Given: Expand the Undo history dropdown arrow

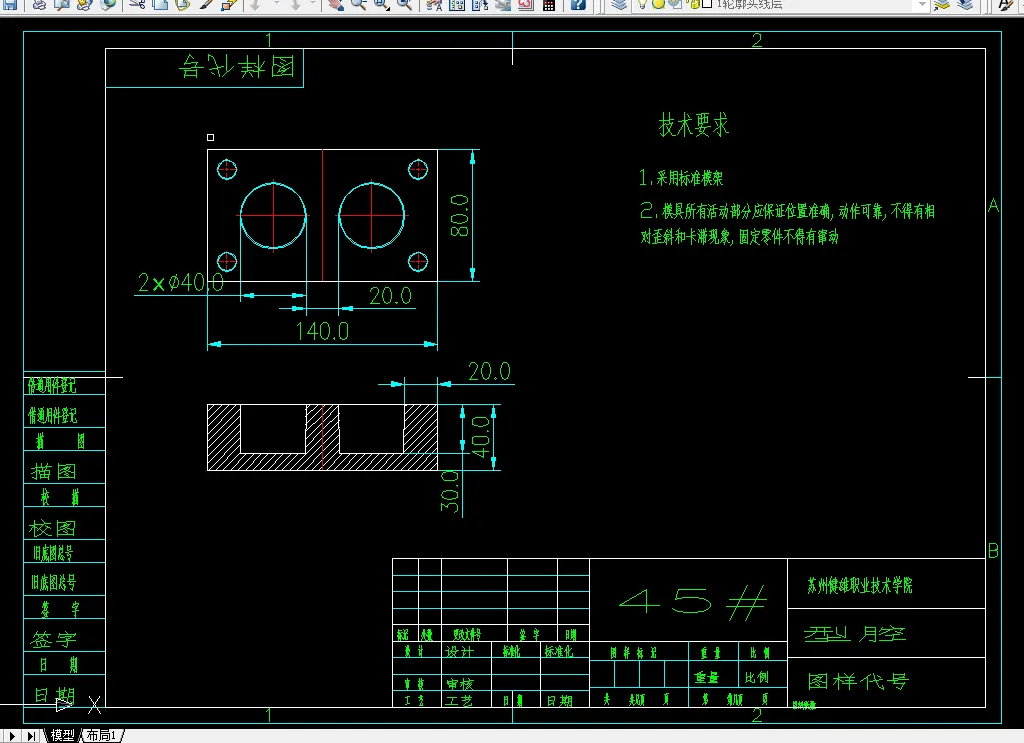Looking at the screenshot, I should click(276, 5).
